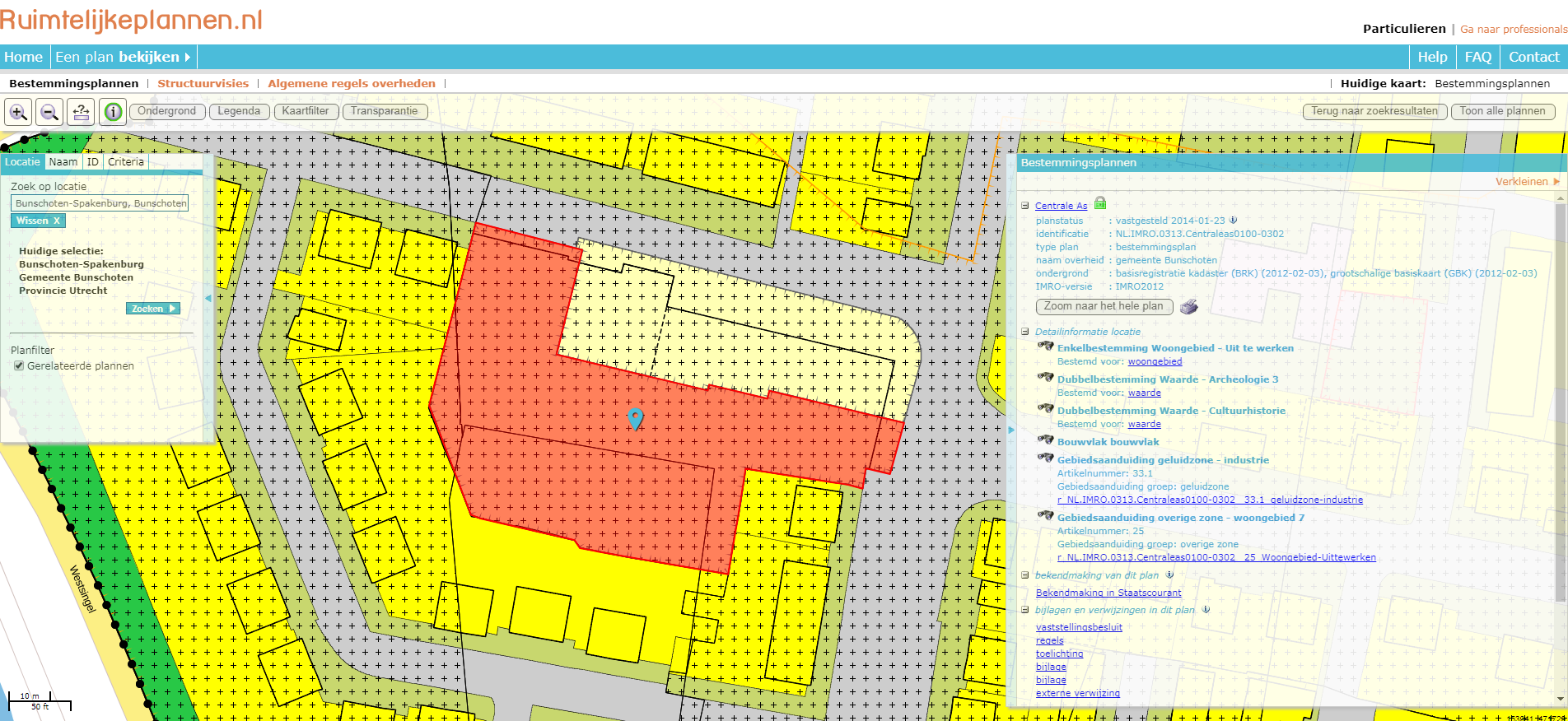Click binoculars icon for Bouwvlak bouwvlak

coord(1046,440)
